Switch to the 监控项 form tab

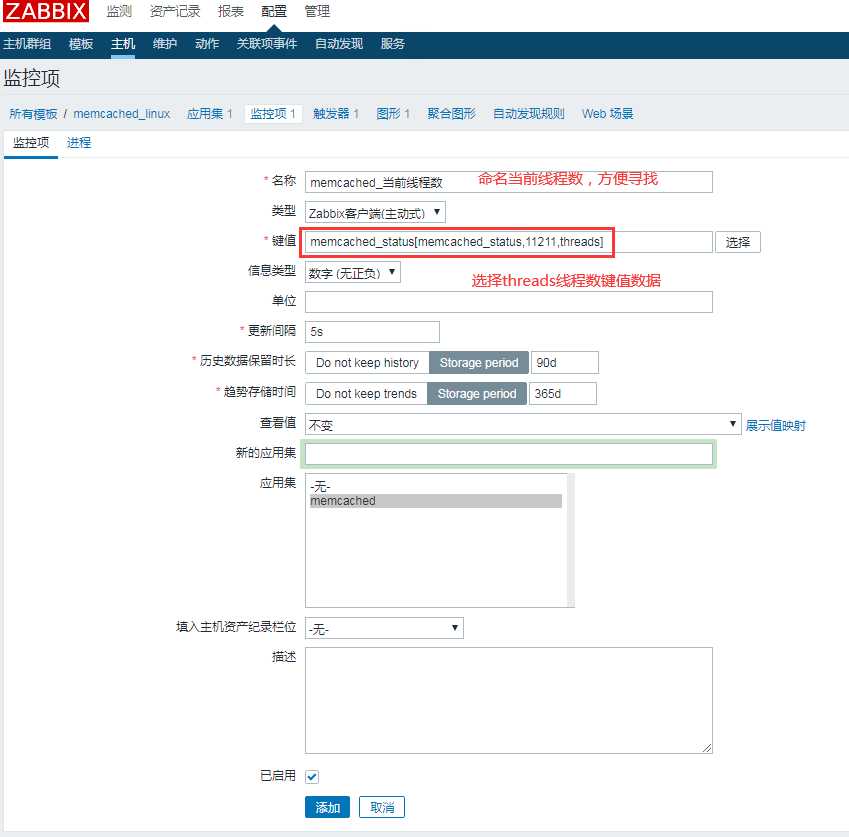click(31, 143)
